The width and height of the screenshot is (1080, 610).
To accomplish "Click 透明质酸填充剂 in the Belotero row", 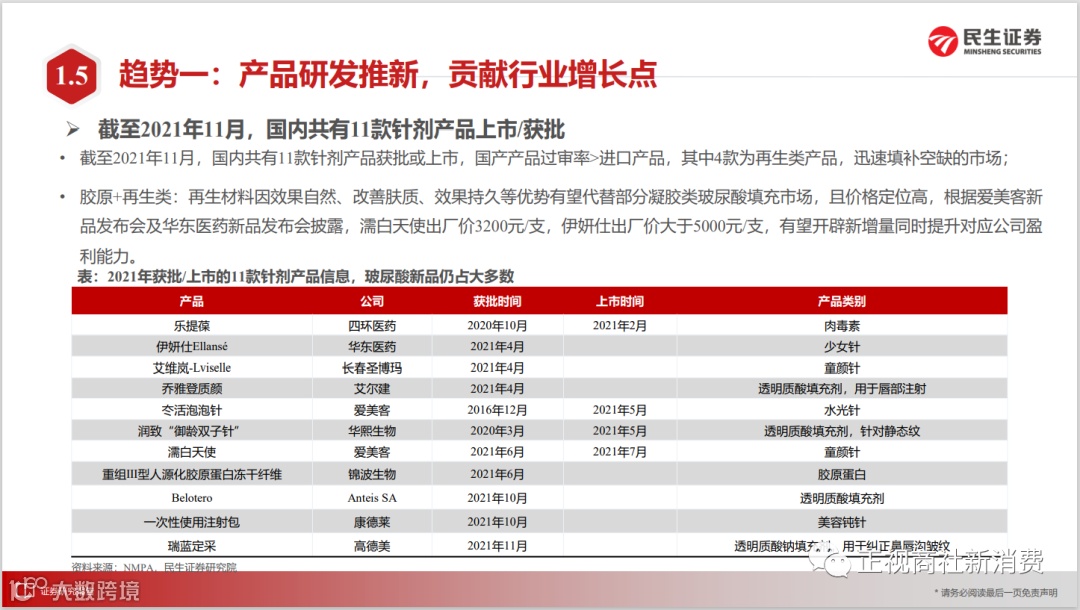I will [x=842, y=498].
